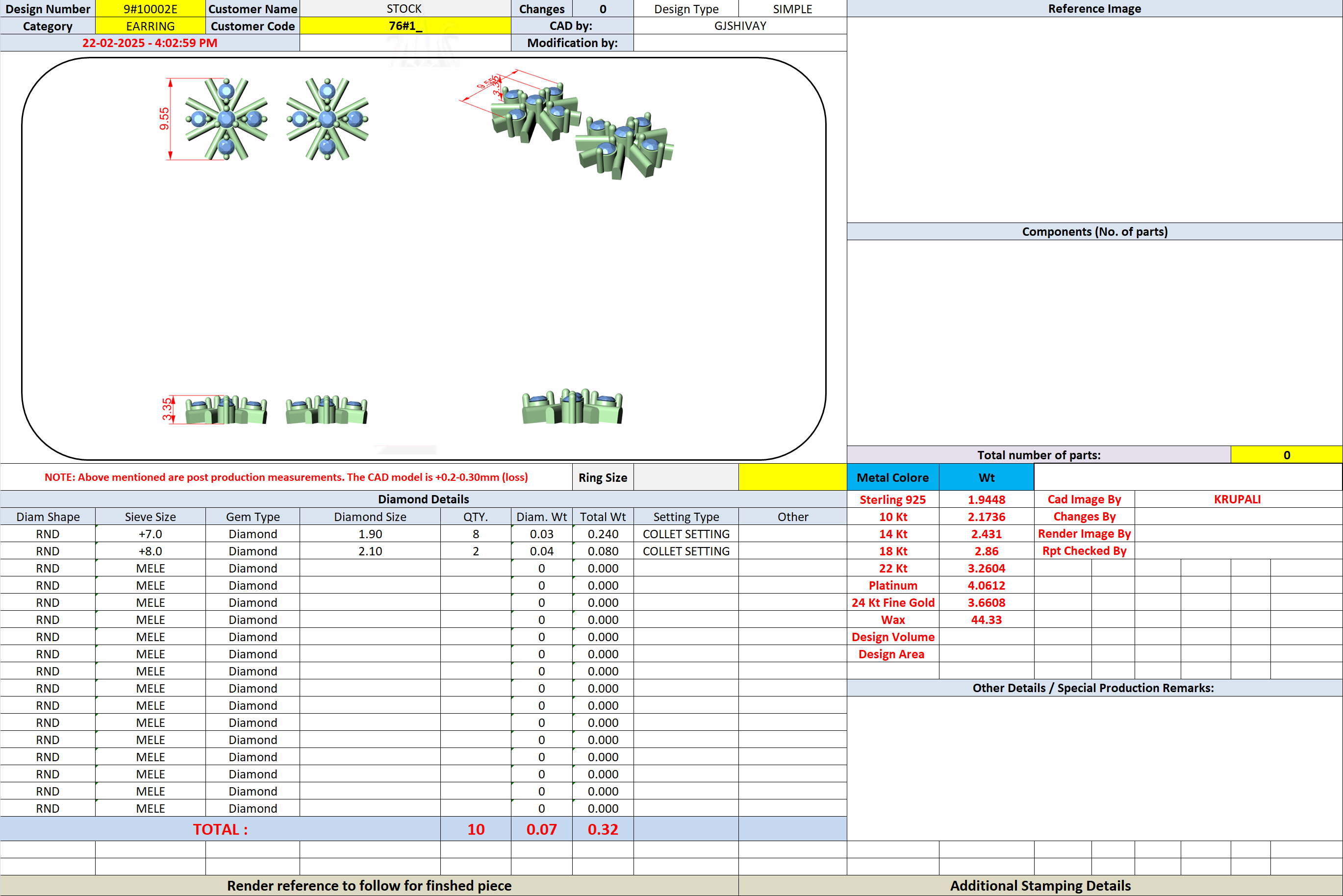Click the yellow cell beside Ring Size
The image size is (1343, 896).
[x=793, y=477]
